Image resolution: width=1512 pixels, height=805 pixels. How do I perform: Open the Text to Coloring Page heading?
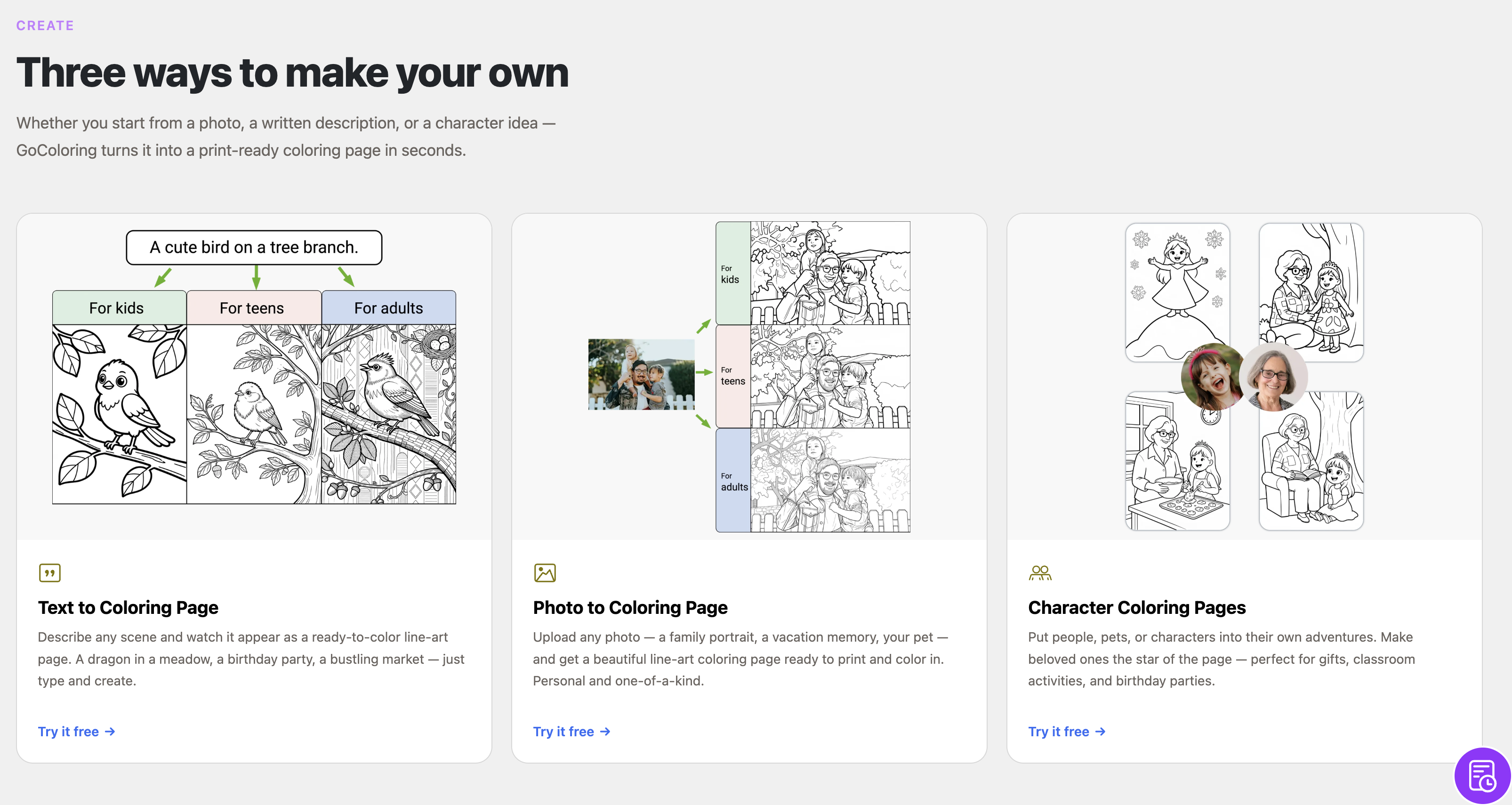tap(128, 607)
